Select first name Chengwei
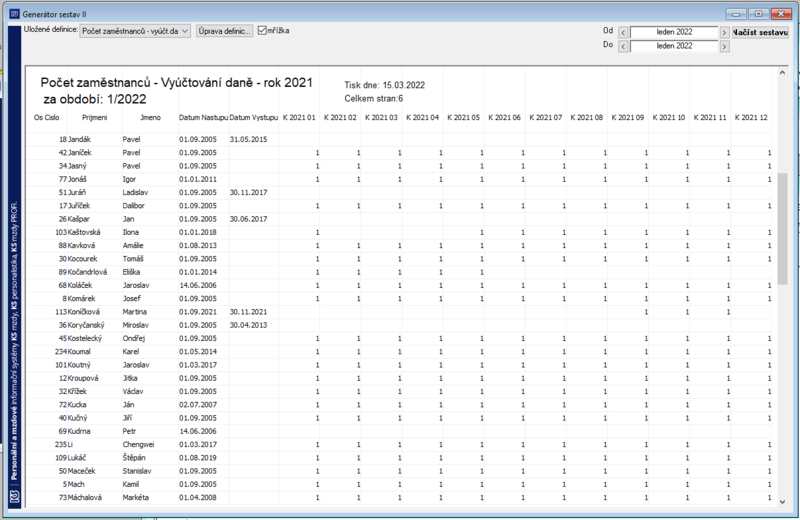The image size is (800, 520). pos(138,444)
